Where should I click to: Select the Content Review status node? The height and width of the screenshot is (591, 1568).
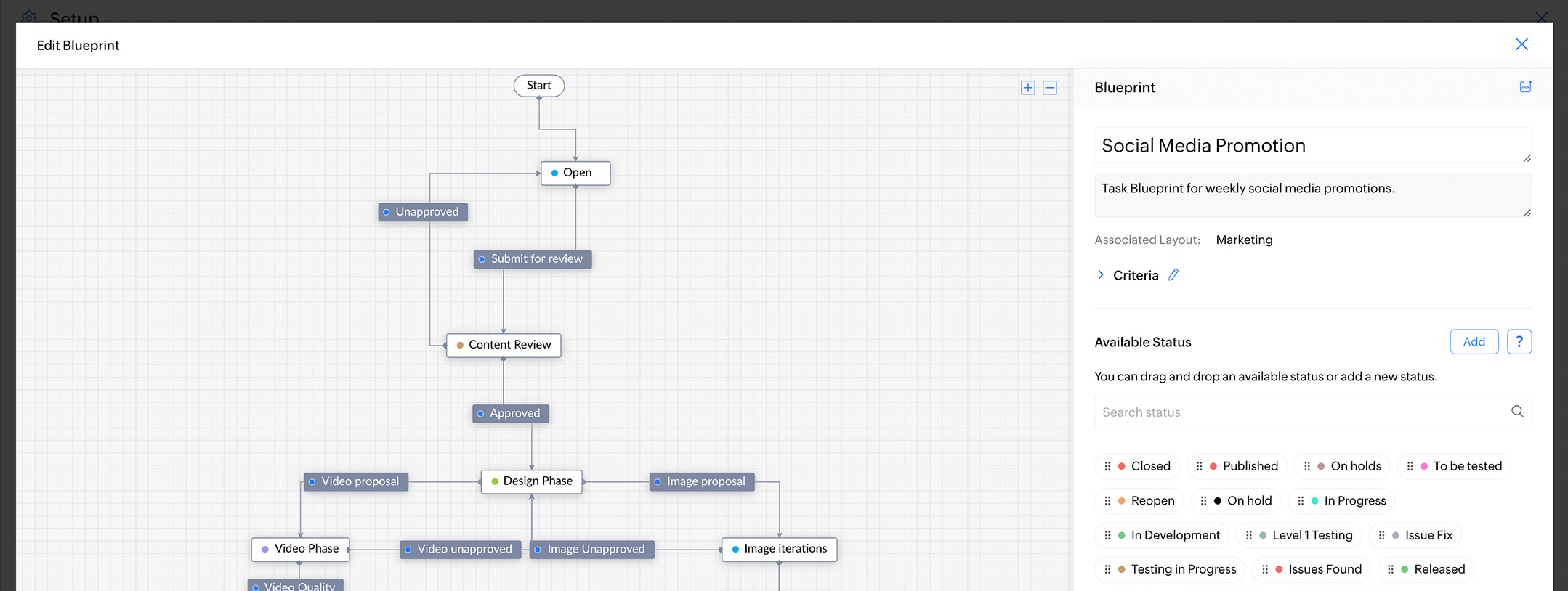coord(504,345)
